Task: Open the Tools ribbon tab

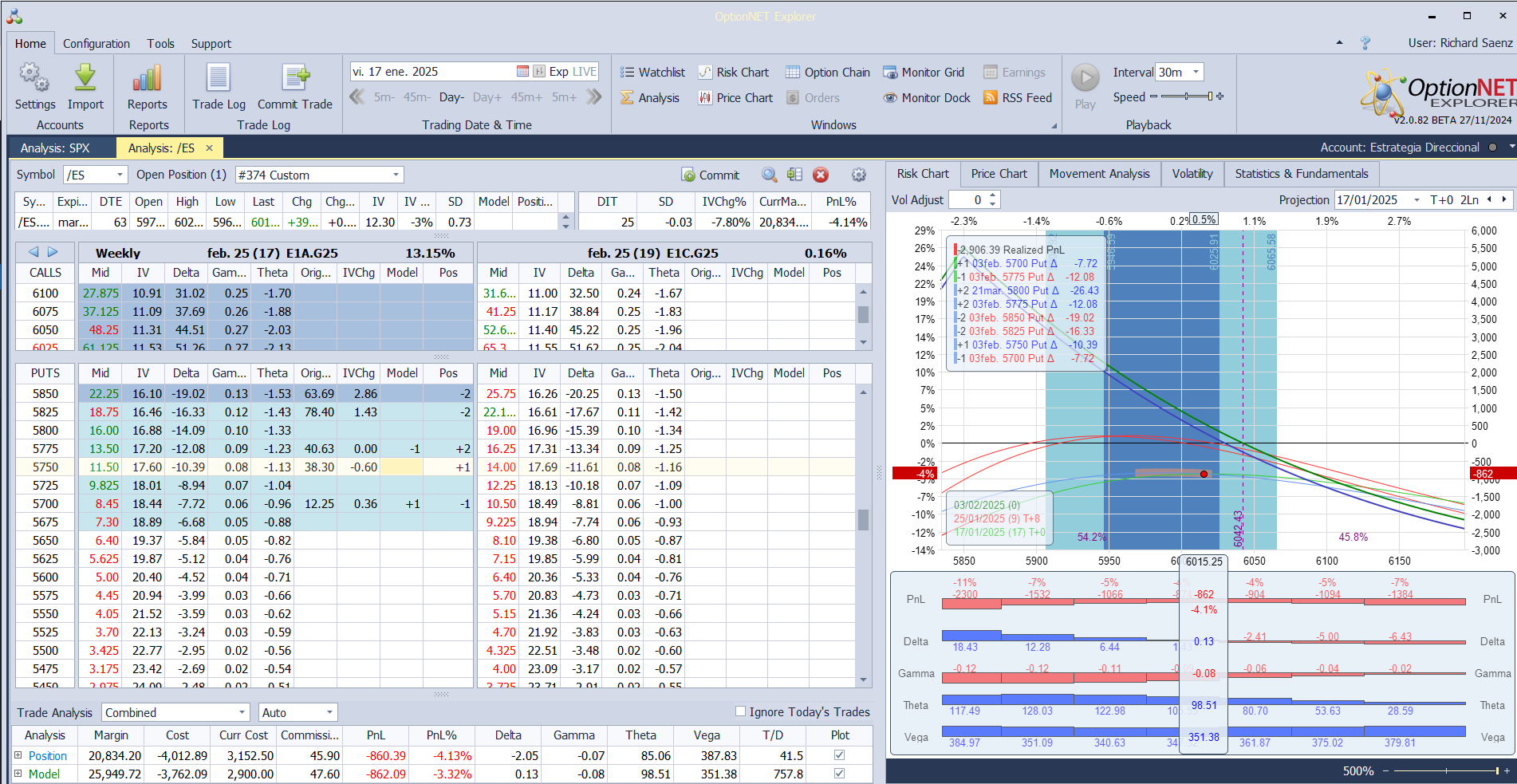Action: [x=160, y=44]
